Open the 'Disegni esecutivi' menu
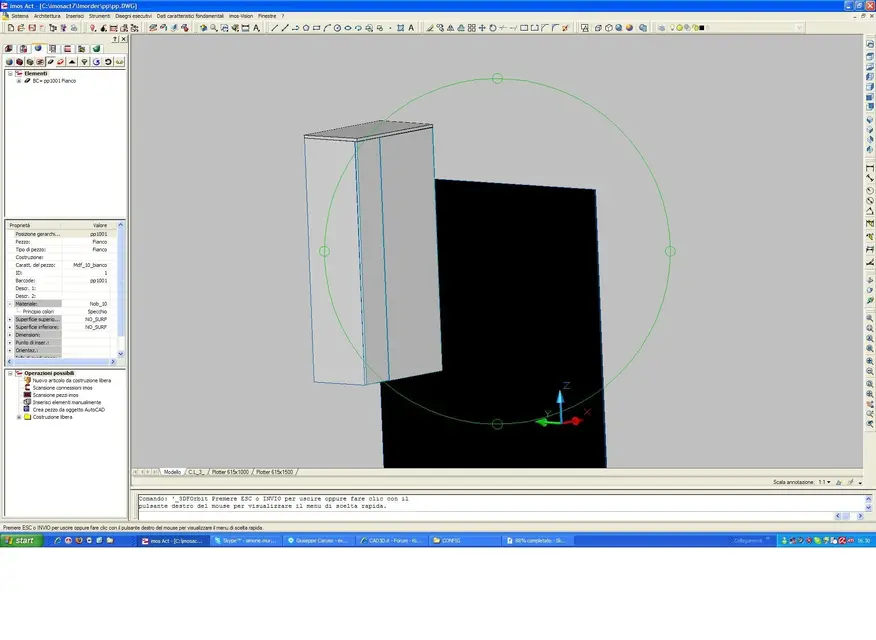 tap(135, 16)
